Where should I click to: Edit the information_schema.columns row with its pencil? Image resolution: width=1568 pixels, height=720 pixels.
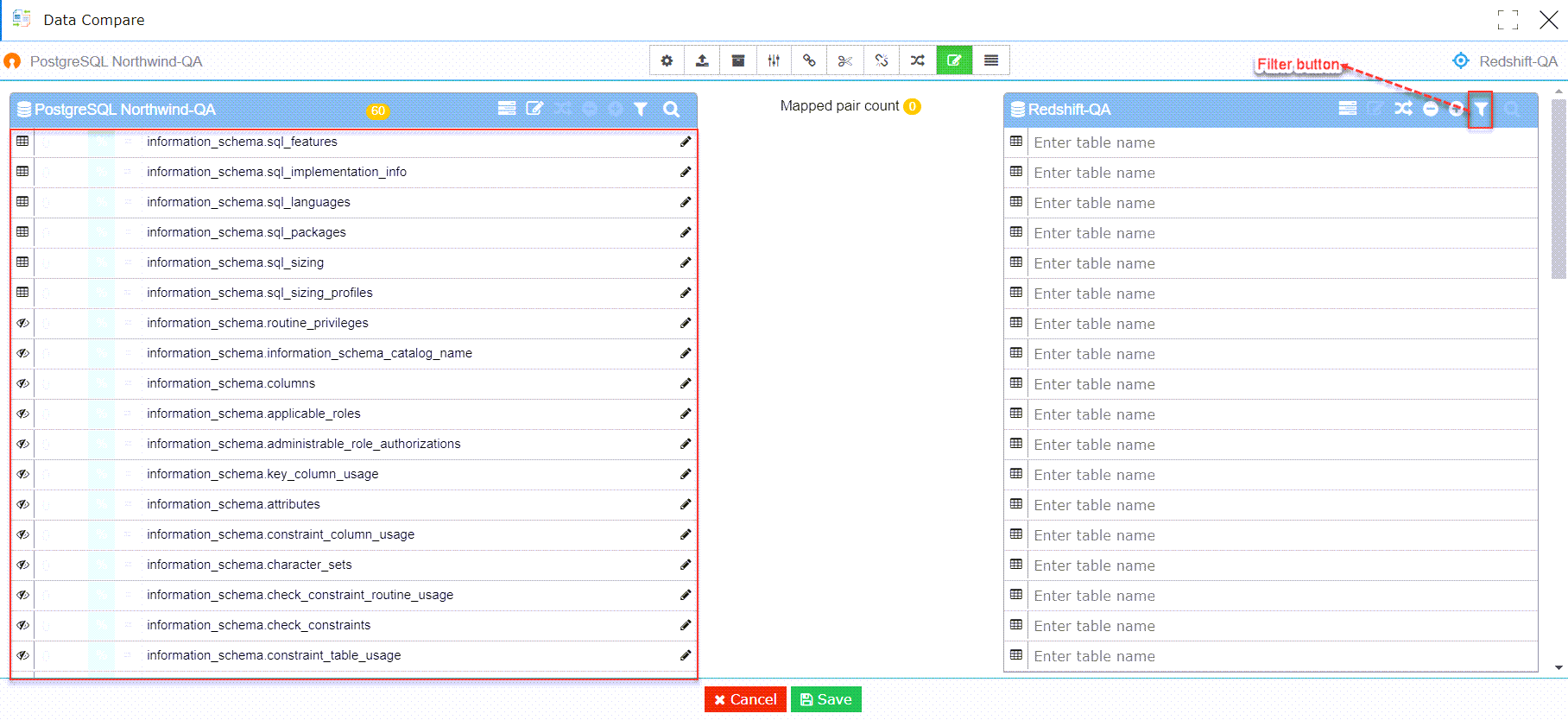[x=686, y=383]
